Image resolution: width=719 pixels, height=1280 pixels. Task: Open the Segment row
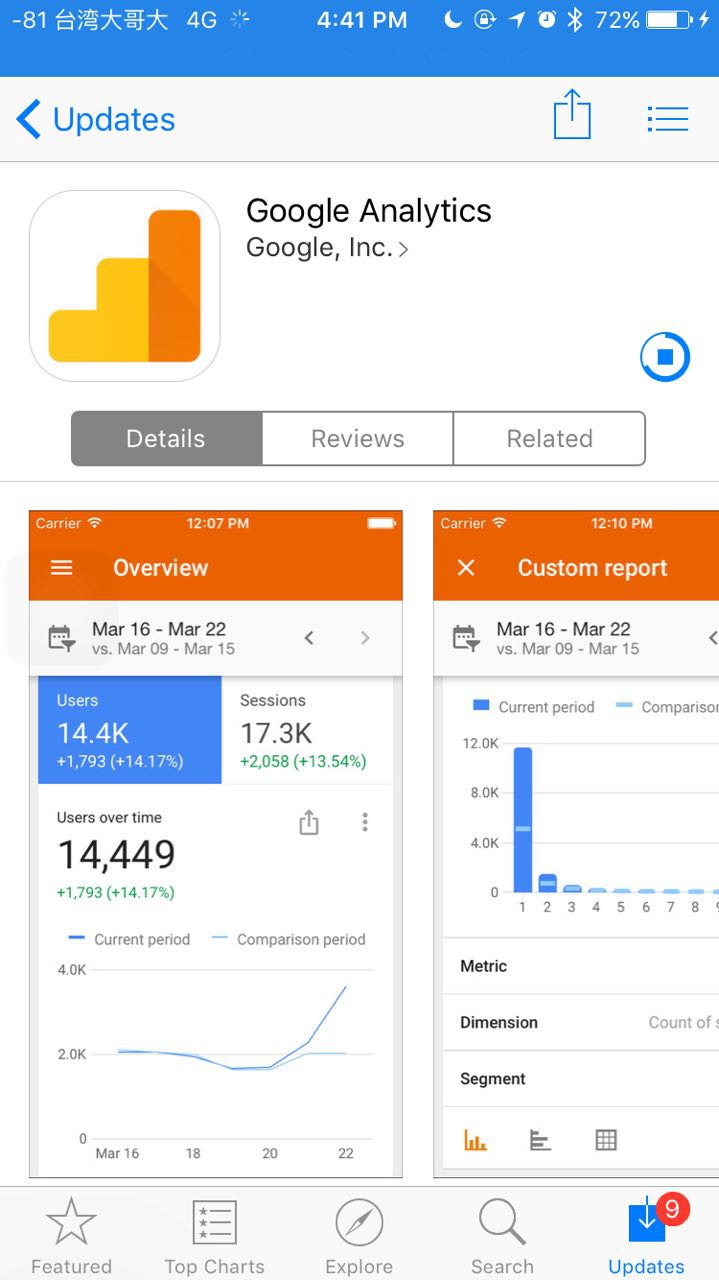[581, 1078]
